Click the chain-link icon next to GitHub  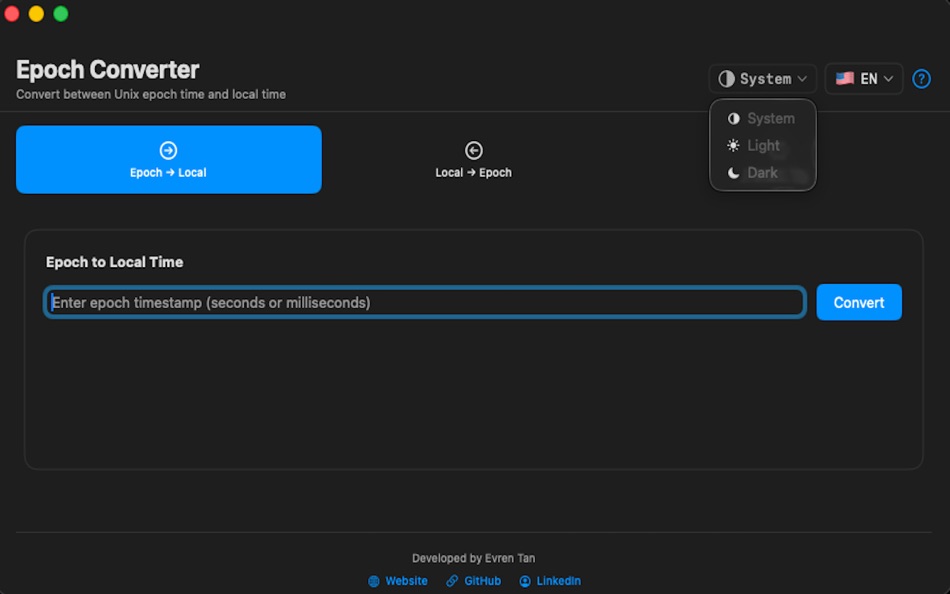452,581
